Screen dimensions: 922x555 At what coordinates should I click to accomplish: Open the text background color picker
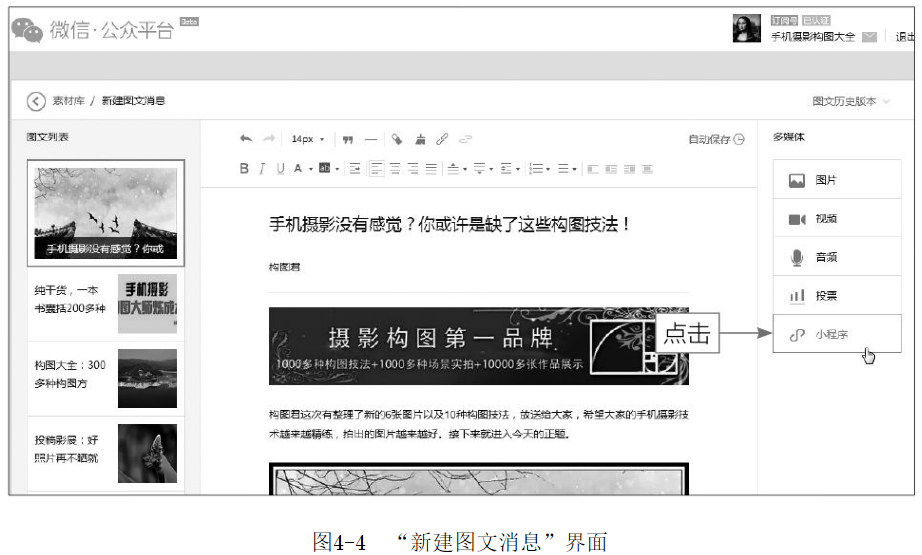tap(325, 169)
